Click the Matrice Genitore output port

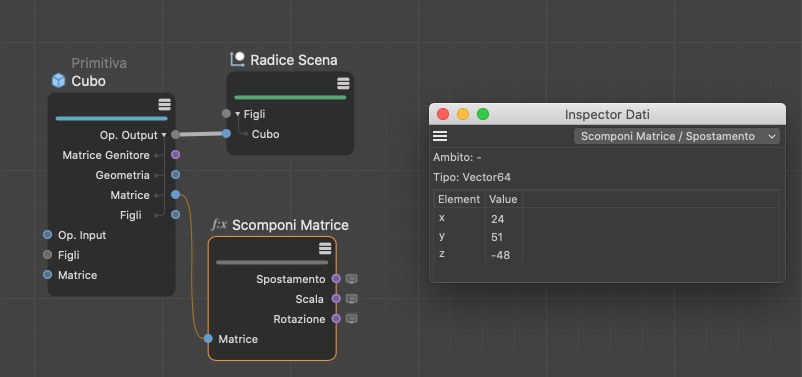175,154
